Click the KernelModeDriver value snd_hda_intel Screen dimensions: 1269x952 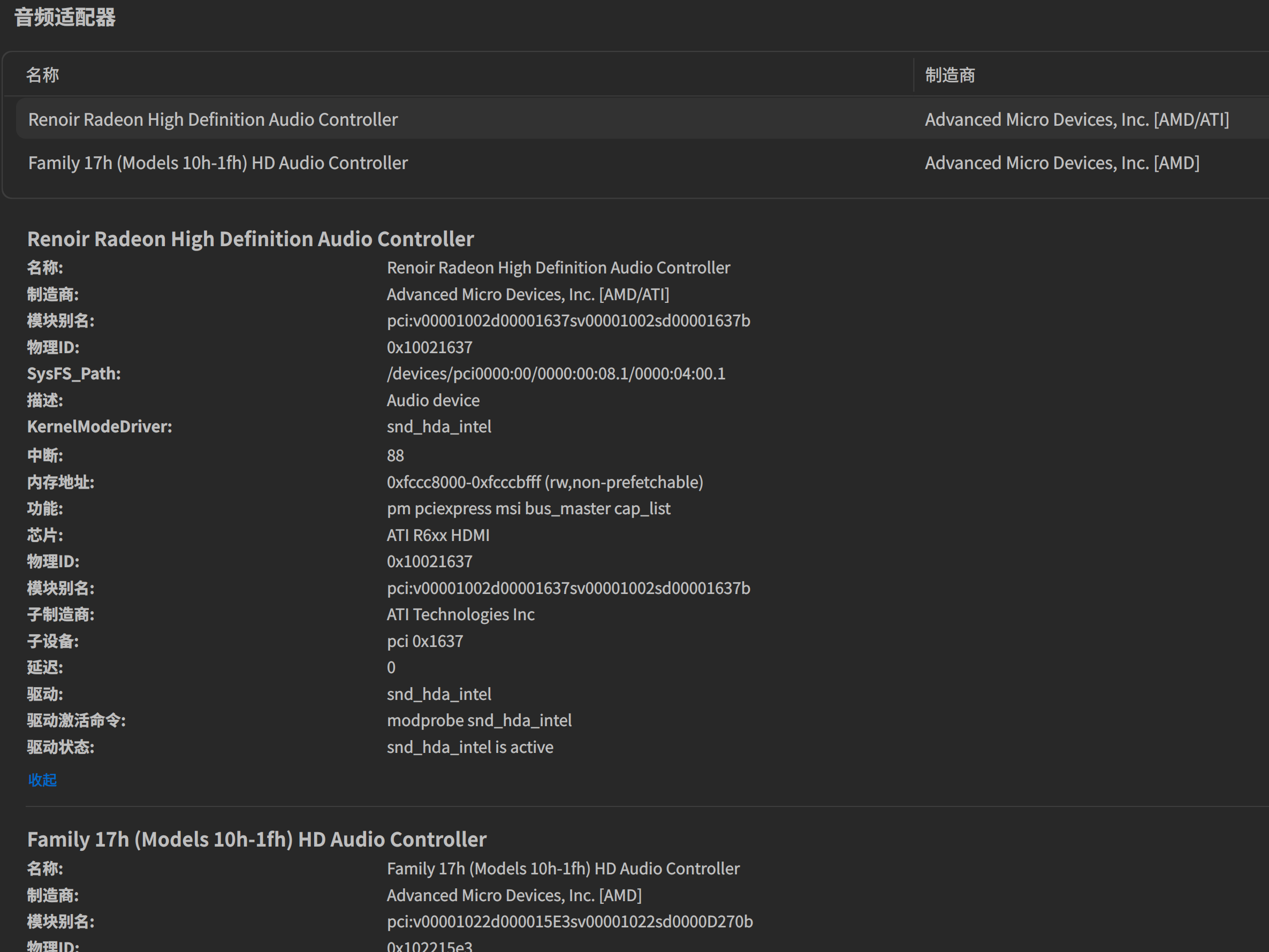(x=439, y=426)
